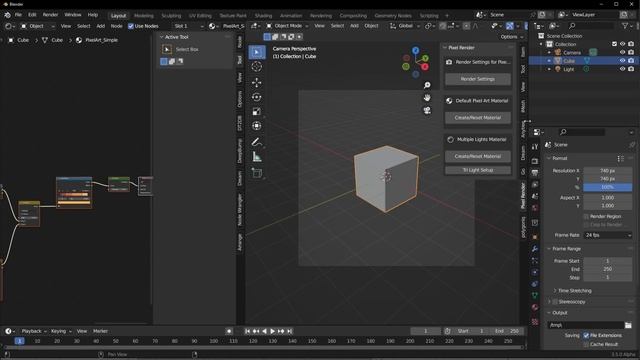Click the Tri Light Setup button

tap(478, 170)
